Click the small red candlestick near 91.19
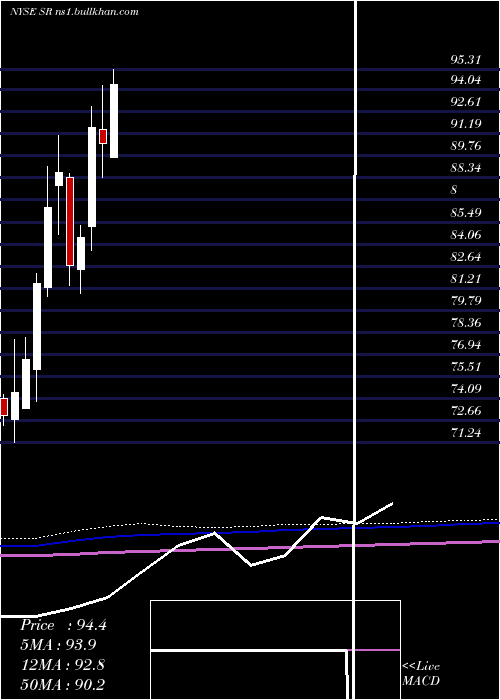500x700 pixels. click(x=103, y=137)
